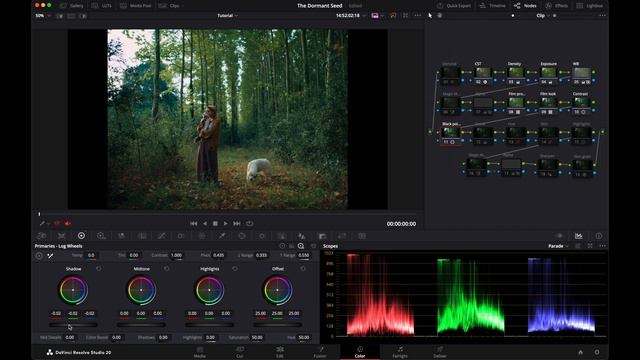Toggle the Media Pool panel
Screen dimensions: 640x360
point(136,6)
